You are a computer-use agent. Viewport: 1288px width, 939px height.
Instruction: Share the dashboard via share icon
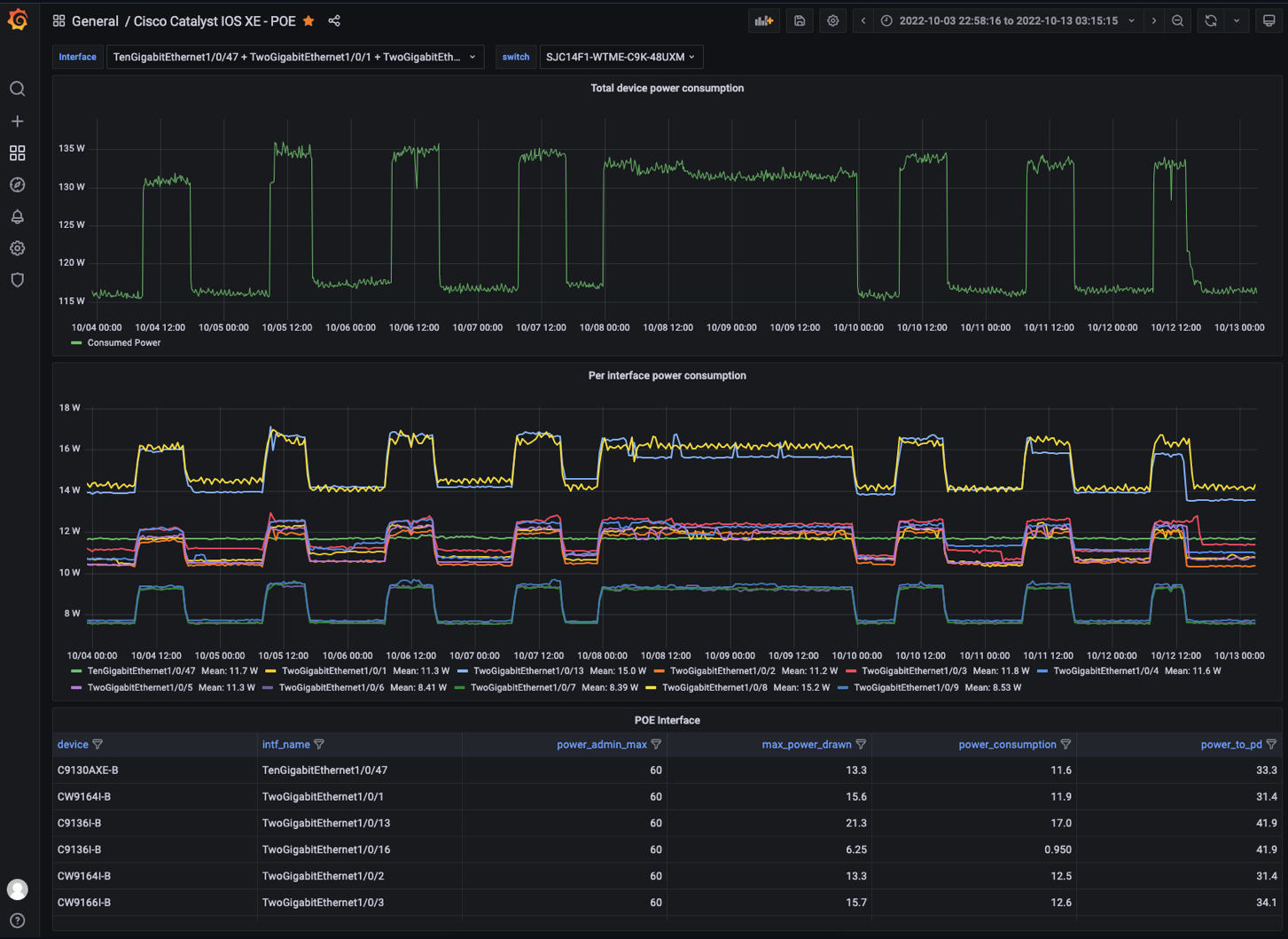334,20
